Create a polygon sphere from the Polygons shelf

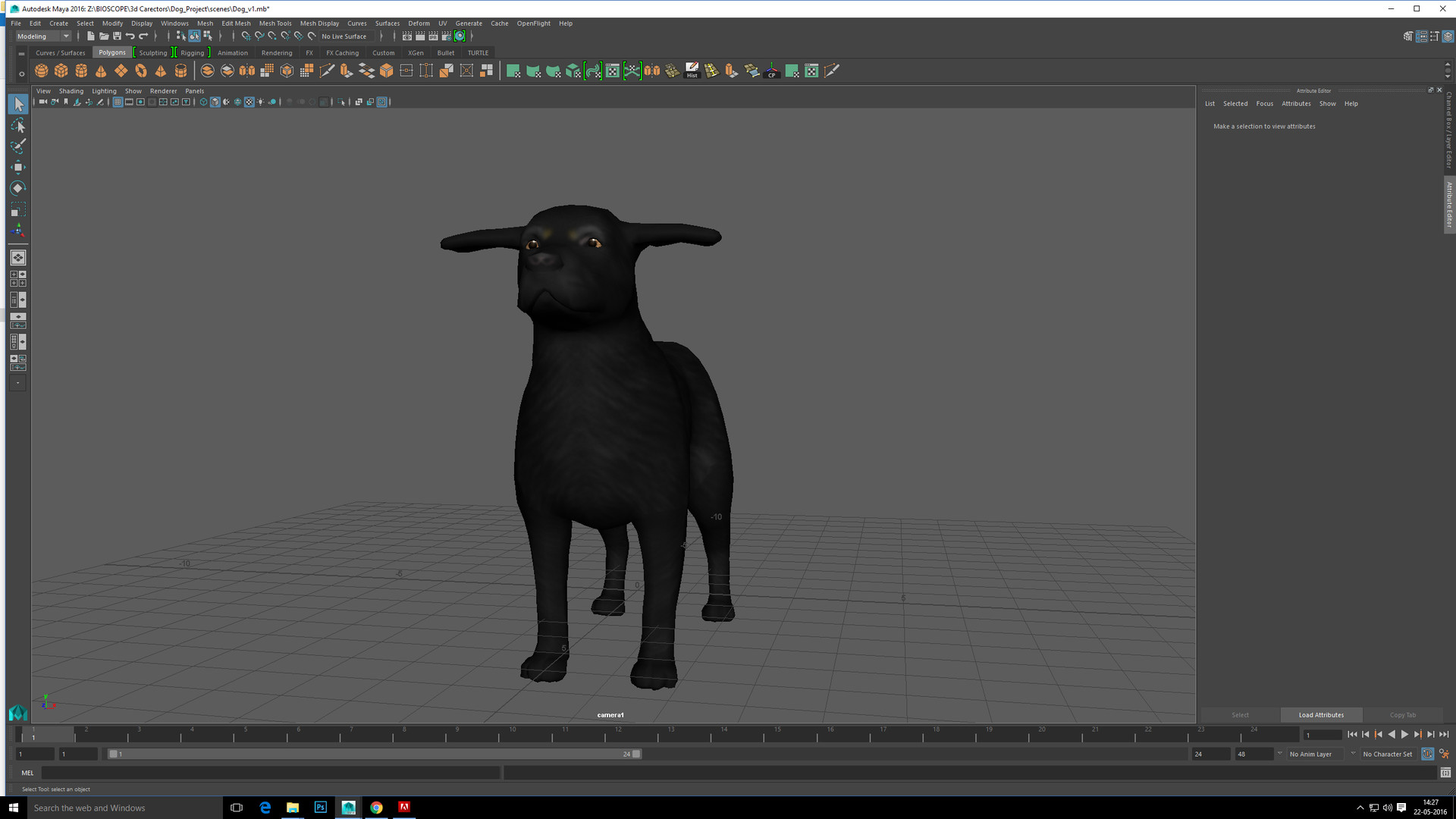41,70
